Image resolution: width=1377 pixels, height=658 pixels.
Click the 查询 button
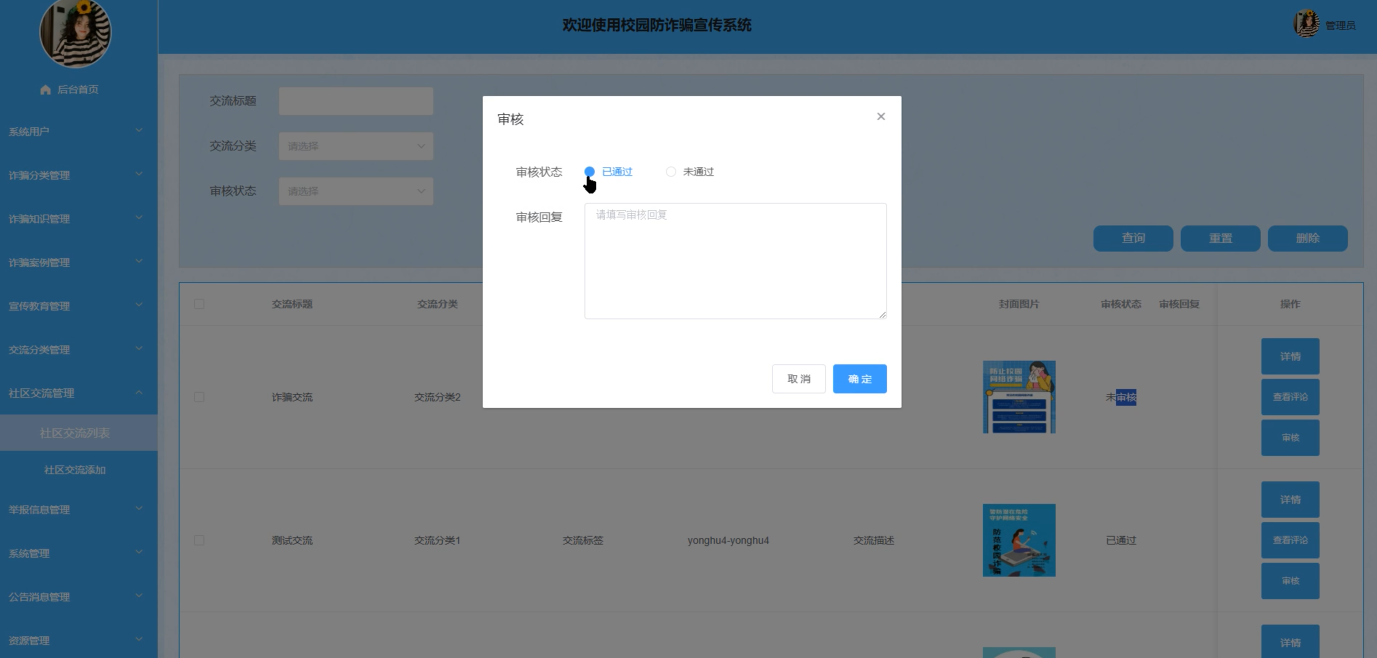(1133, 238)
